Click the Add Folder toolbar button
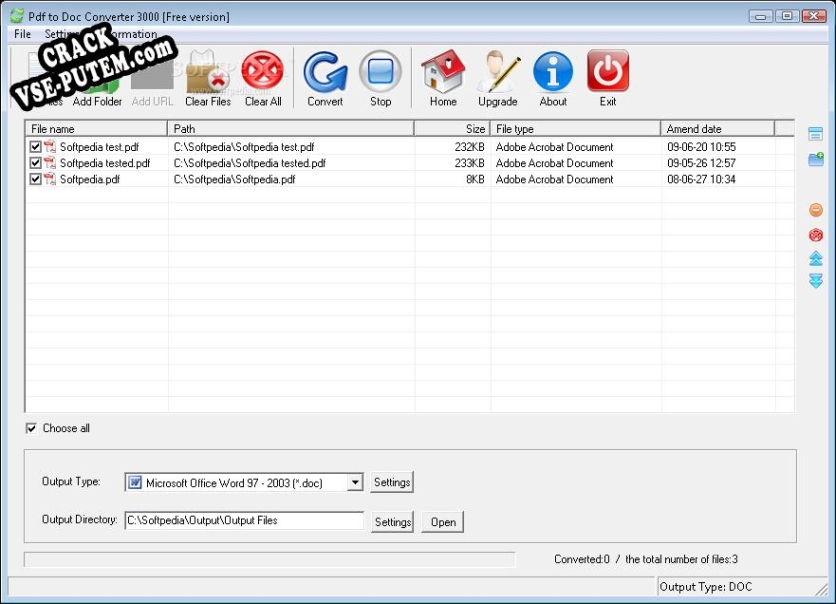Image resolution: width=836 pixels, height=604 pixels. tap(97, 80)
